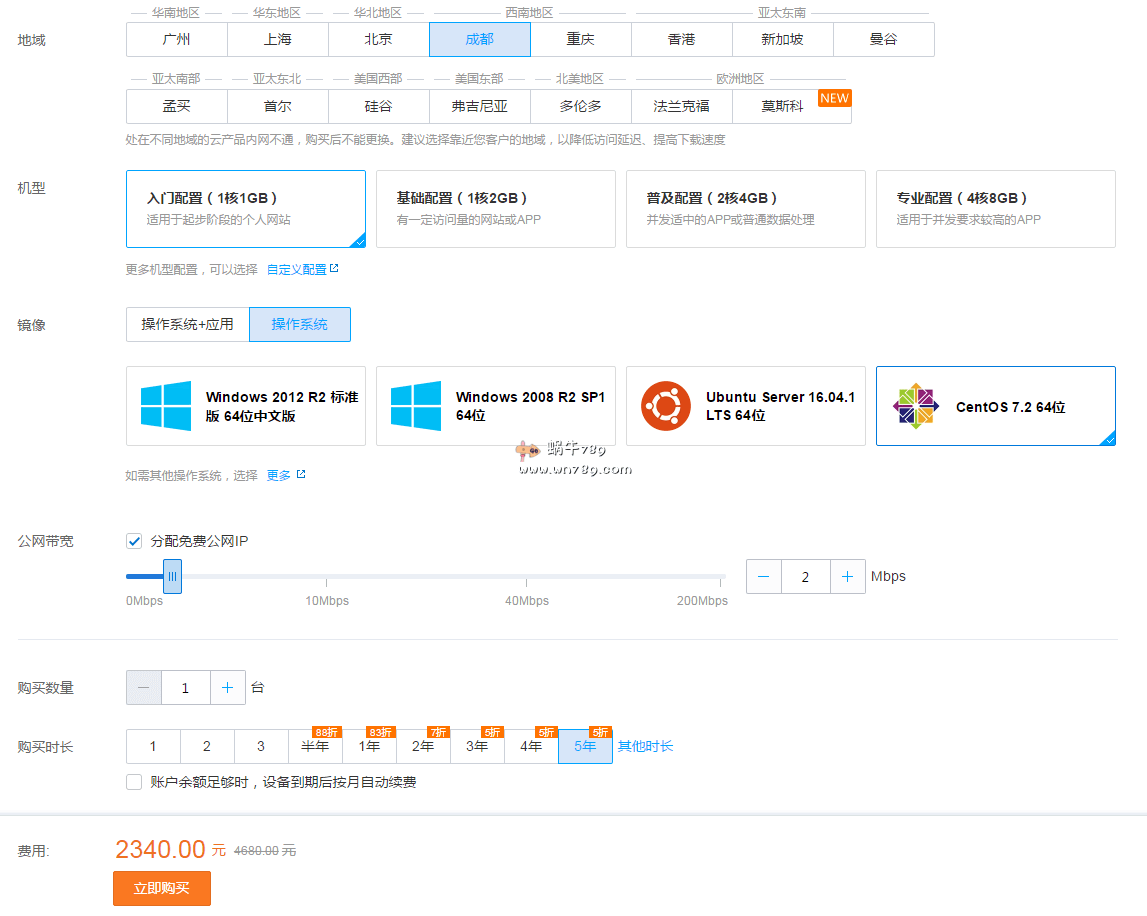Click the bandwidth Mbps value input field

pos(805,577)
